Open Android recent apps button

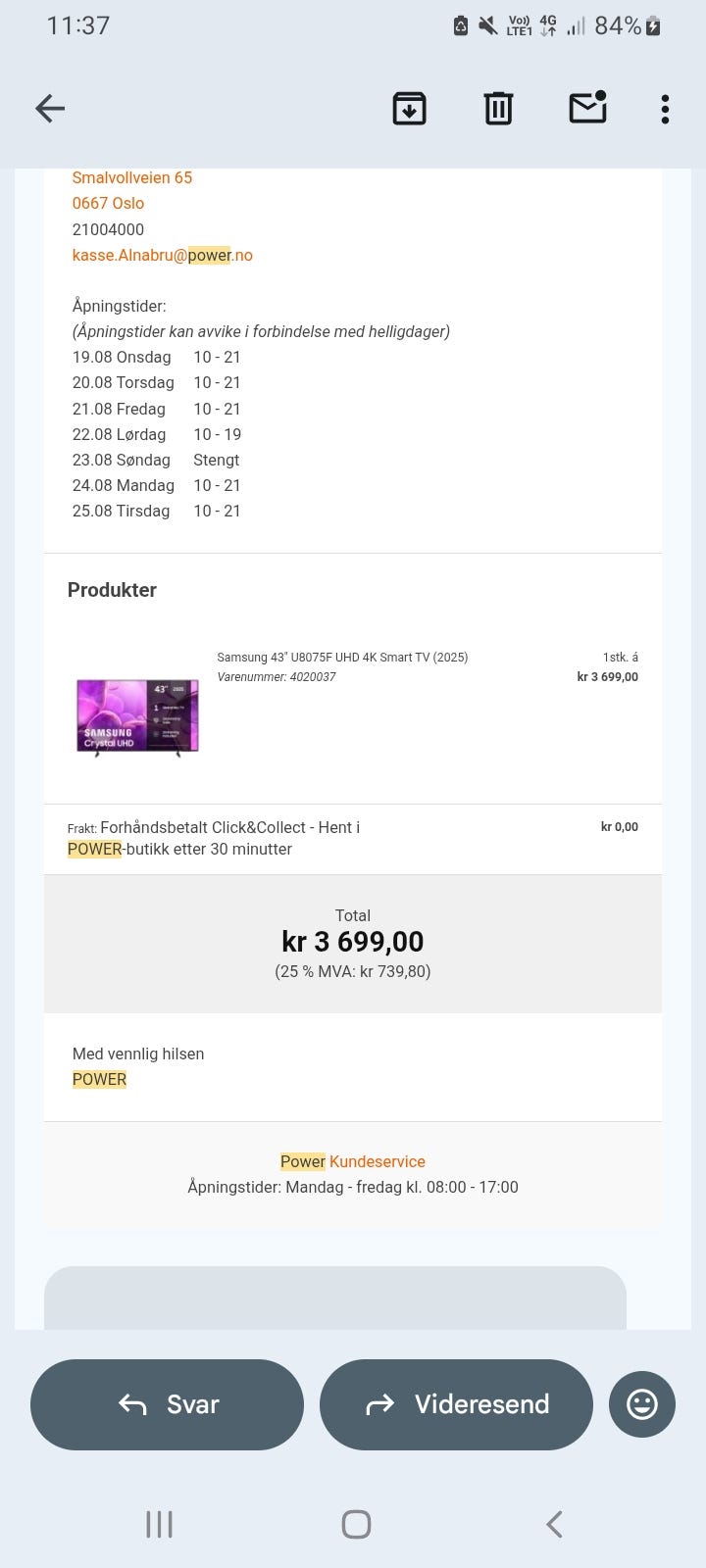click(159, 1524)
